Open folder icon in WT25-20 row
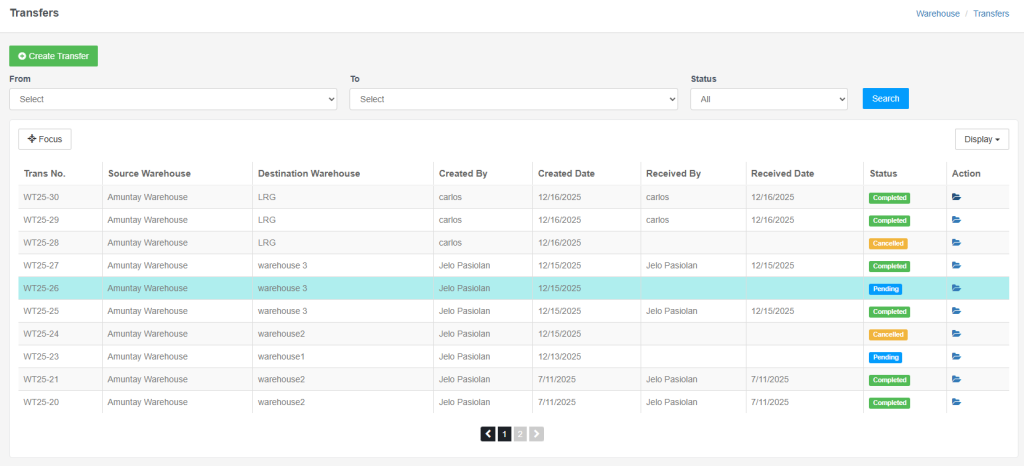1024x466 pixels. 956,402
